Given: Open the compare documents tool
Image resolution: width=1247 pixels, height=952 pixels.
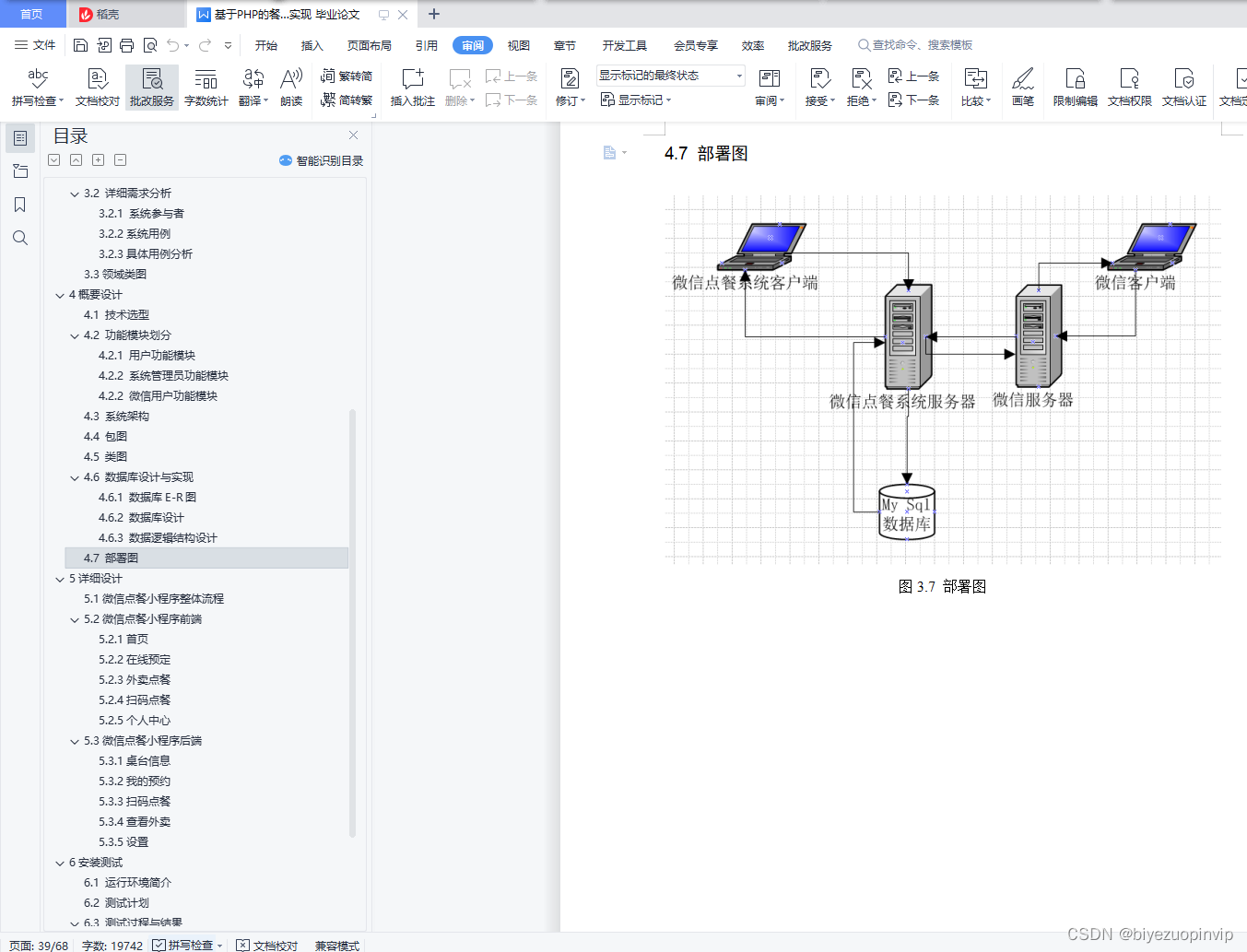Looking at the screenshot, I should pos(975,88).
